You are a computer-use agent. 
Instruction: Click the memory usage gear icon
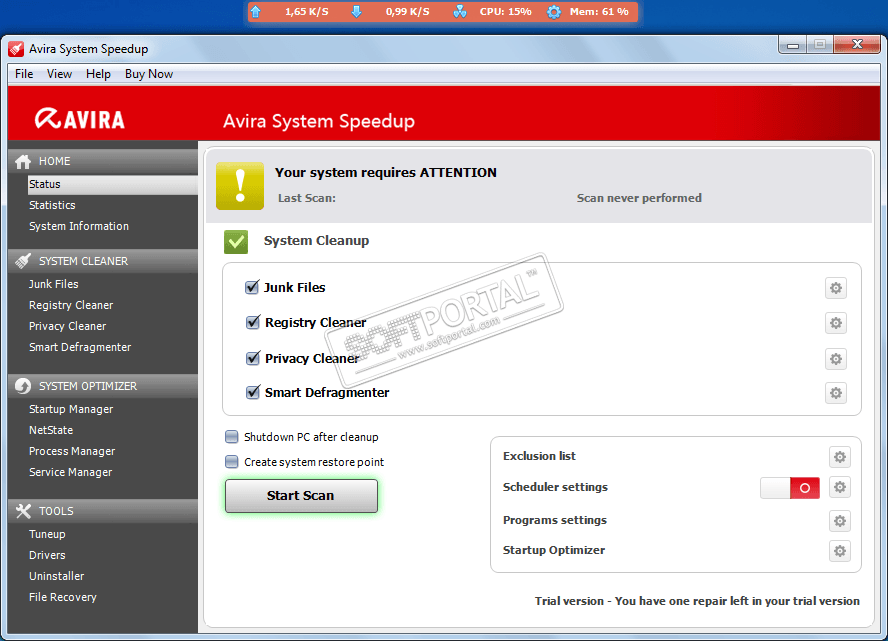pos(554,11)
